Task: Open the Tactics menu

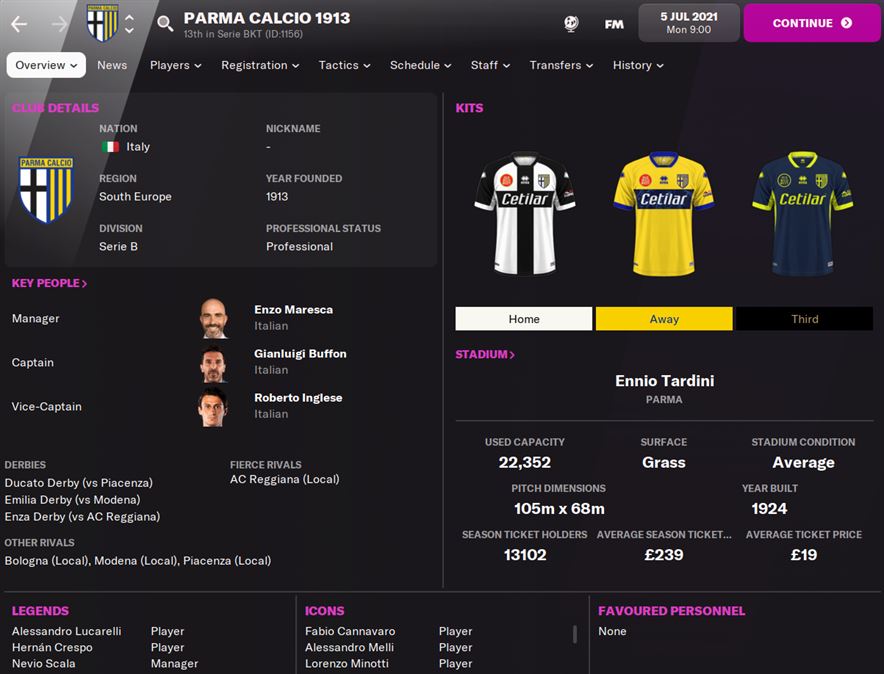Action: click(x=344, y=65)
